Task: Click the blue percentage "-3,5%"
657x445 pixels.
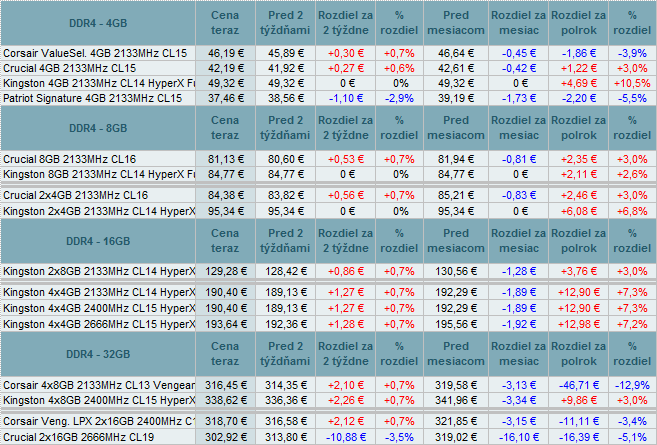Action: point(399,437)
